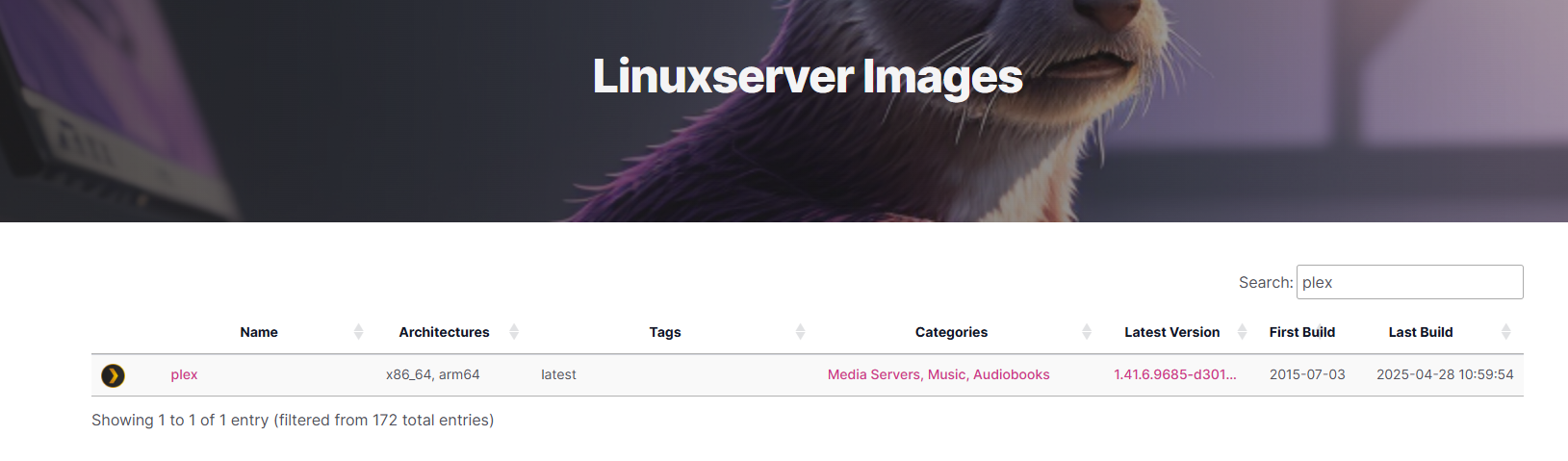Sort table by Last Build column
1568x461 pixels.
point(1421,332)
